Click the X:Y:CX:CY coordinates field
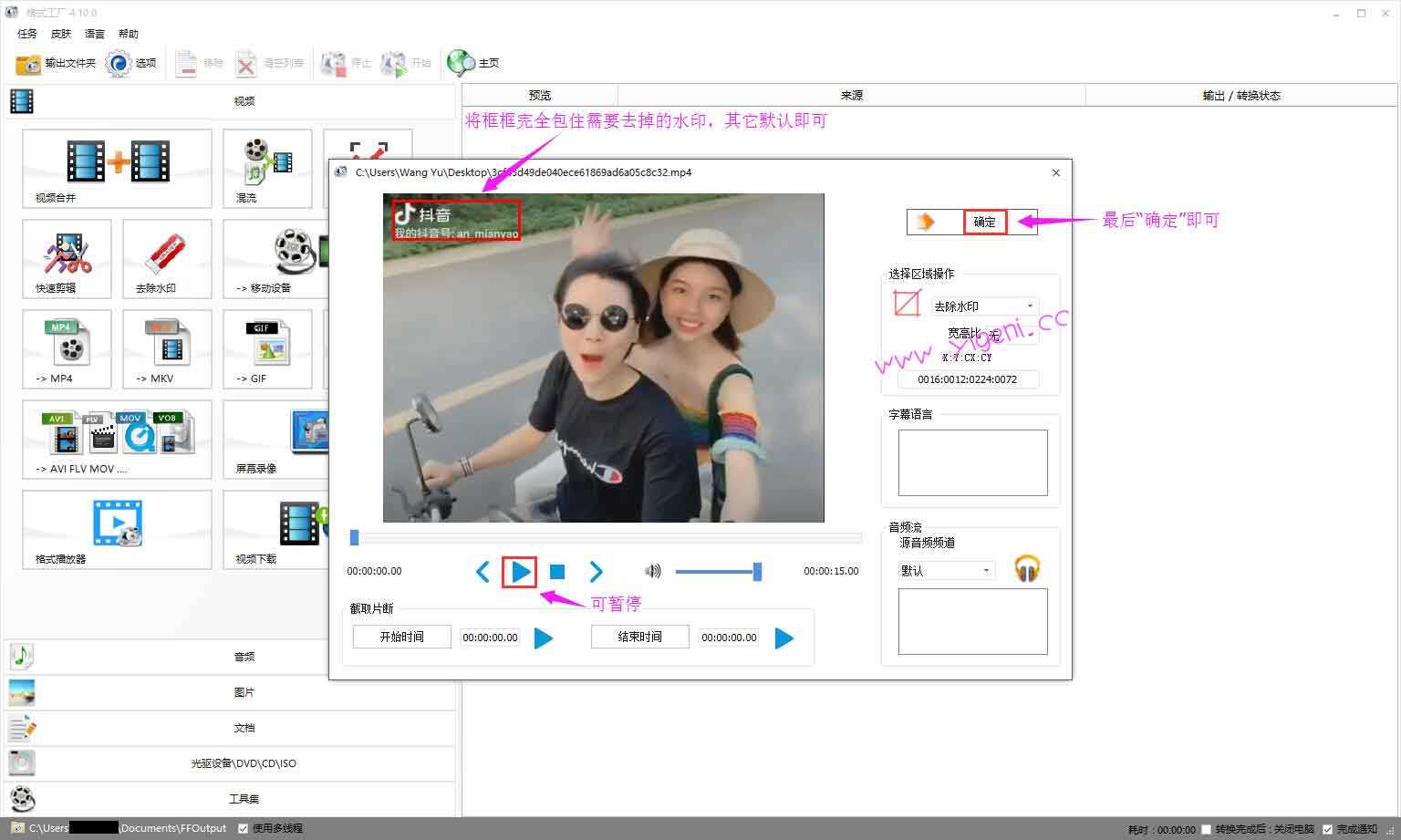The width and height of the screenshot is (1401, 840). (x=968, y=379)
